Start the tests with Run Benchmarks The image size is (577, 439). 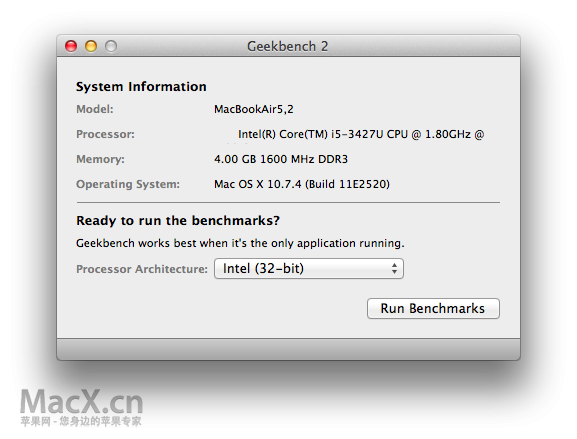point(433,308)
